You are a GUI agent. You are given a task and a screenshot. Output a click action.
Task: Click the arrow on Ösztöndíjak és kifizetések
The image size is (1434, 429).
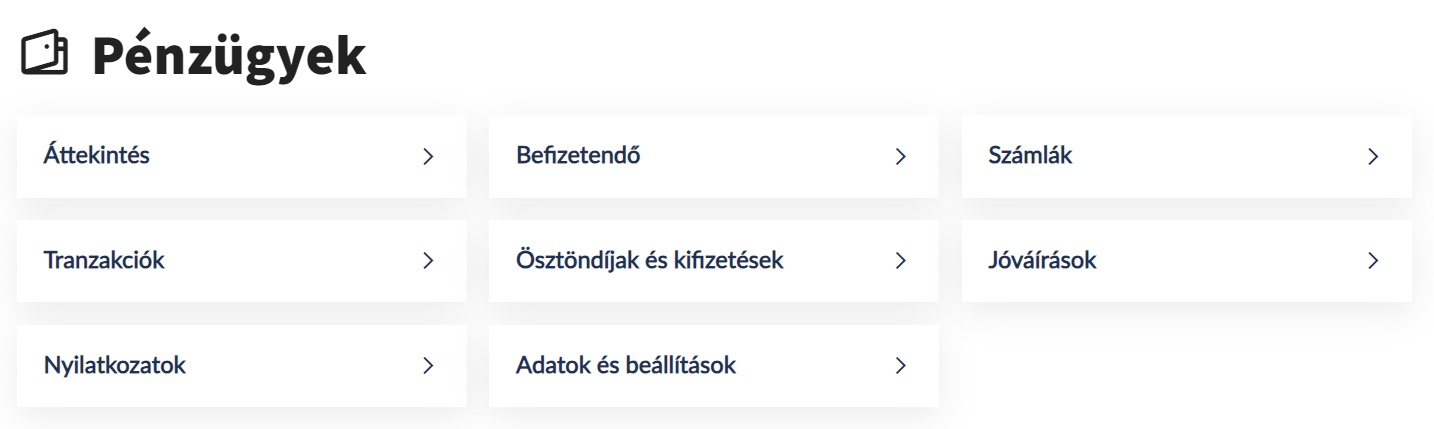tap(900, 261)
